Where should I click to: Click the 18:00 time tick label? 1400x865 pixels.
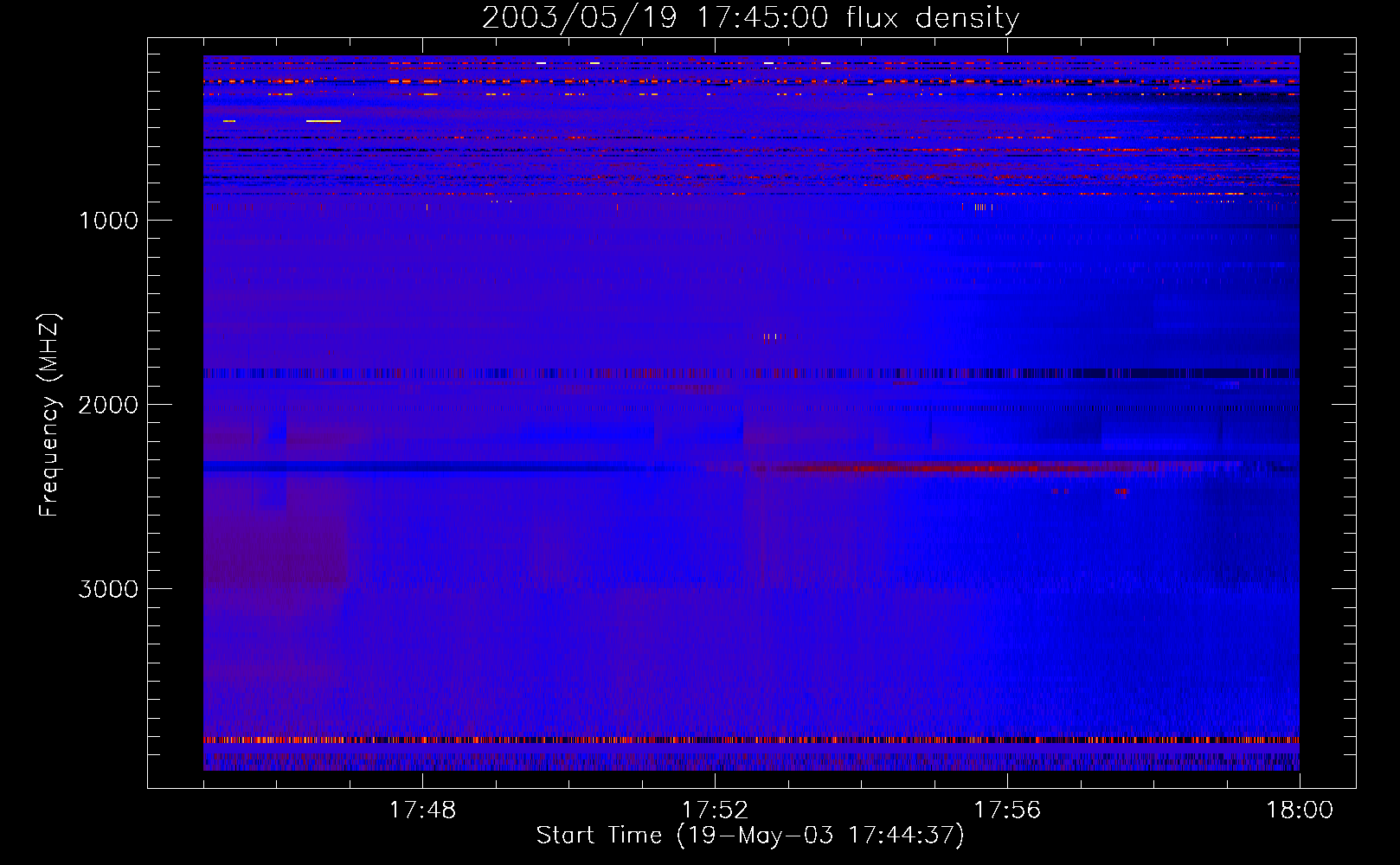[1300, 811]
